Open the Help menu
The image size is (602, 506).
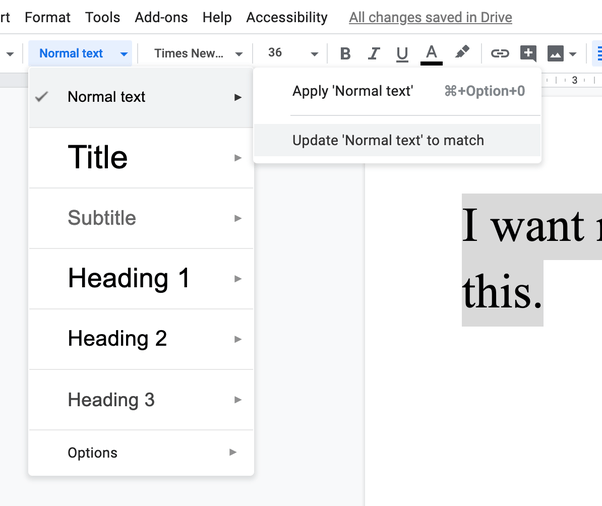click(217, 17)
